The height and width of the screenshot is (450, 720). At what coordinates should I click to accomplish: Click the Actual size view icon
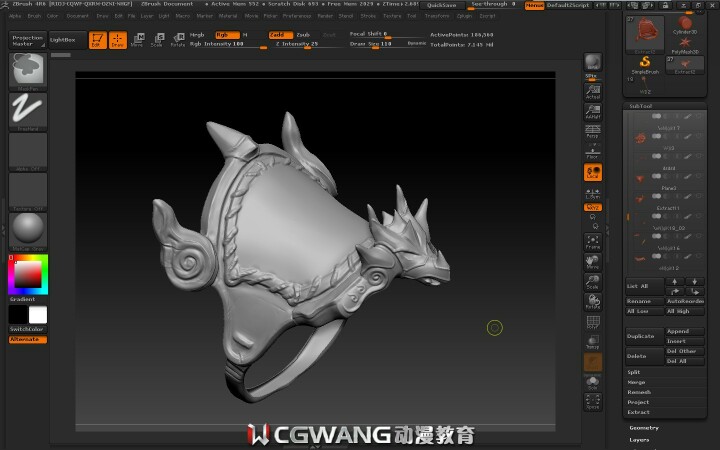593,92
